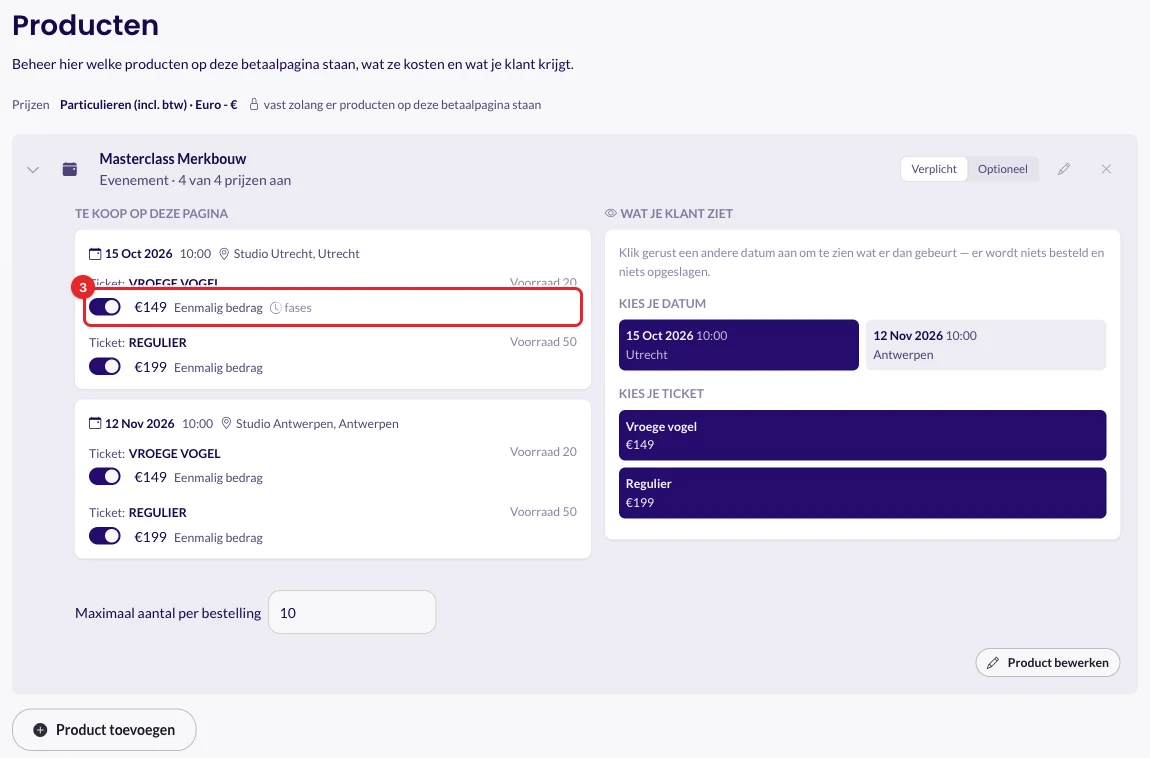Click the clock fases icon
Screen dimensions: 1150x758
pyautogui.click(x=276, y=308)
